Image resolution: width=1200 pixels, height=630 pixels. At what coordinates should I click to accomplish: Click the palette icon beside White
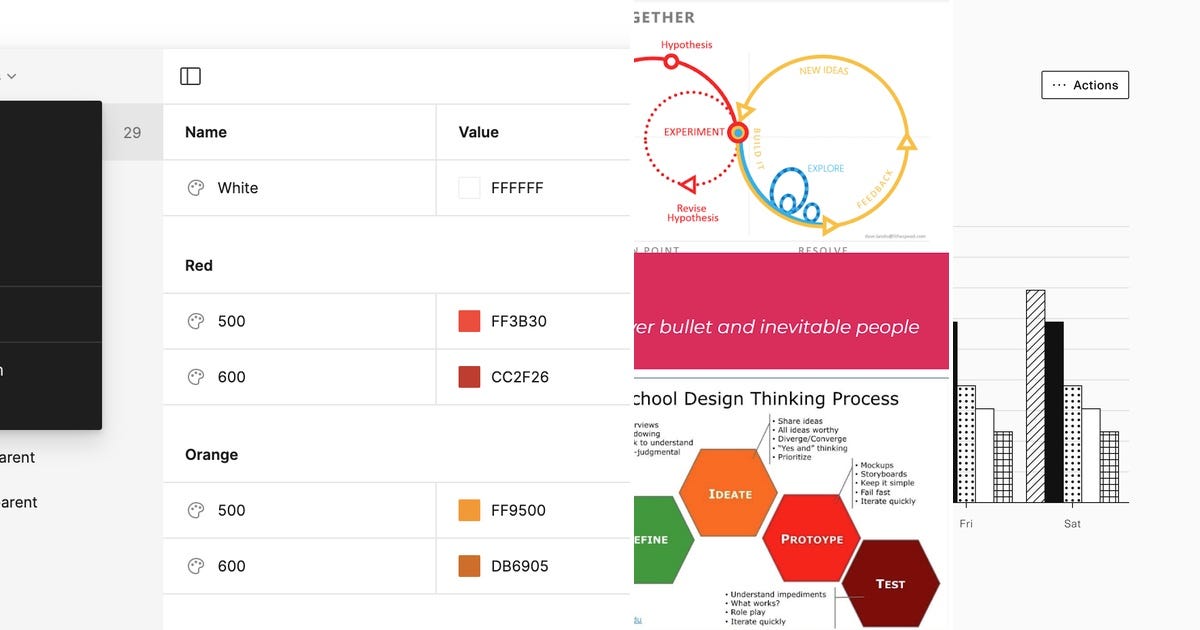point(196,188)
